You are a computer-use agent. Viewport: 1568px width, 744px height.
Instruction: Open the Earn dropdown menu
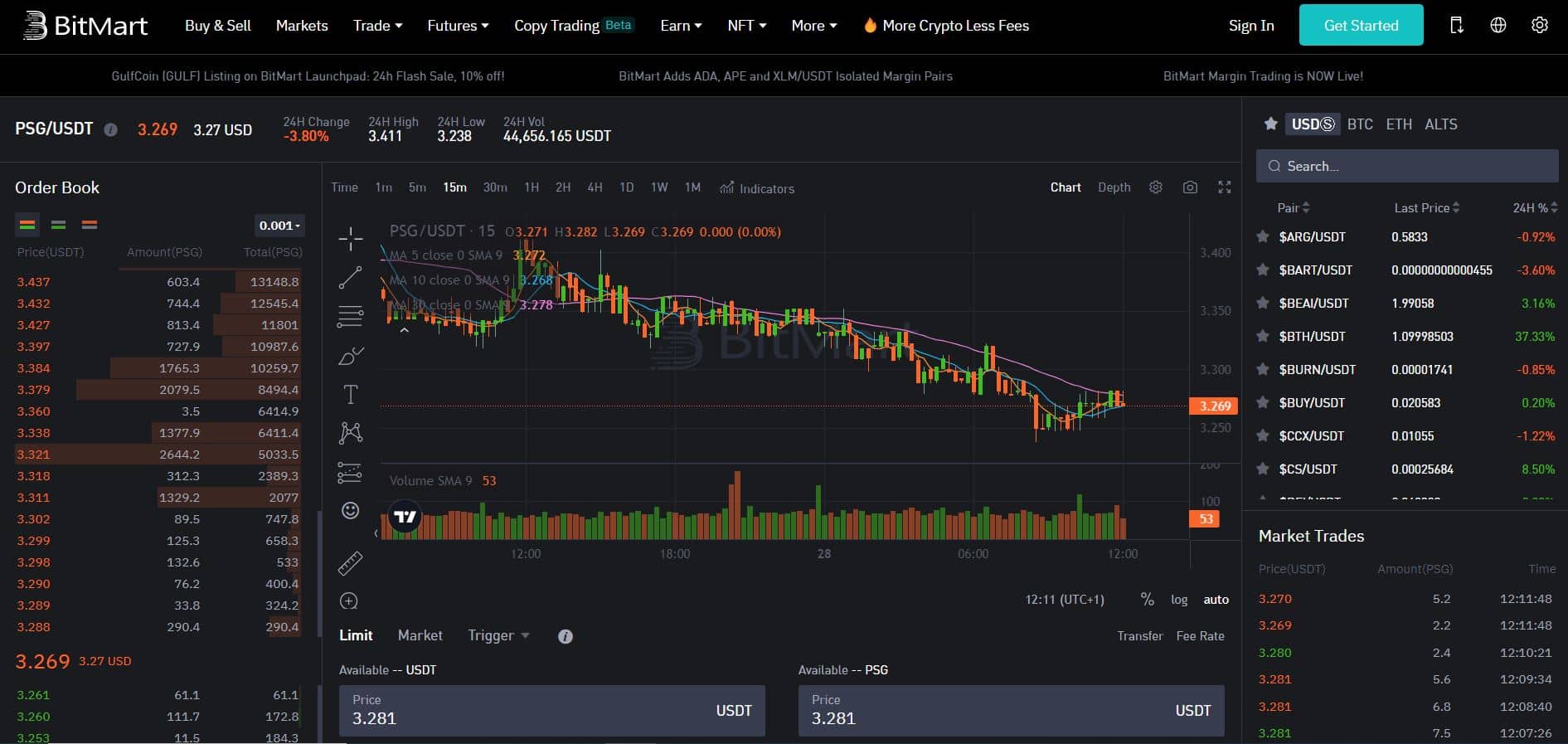click(x=681, y=26)
